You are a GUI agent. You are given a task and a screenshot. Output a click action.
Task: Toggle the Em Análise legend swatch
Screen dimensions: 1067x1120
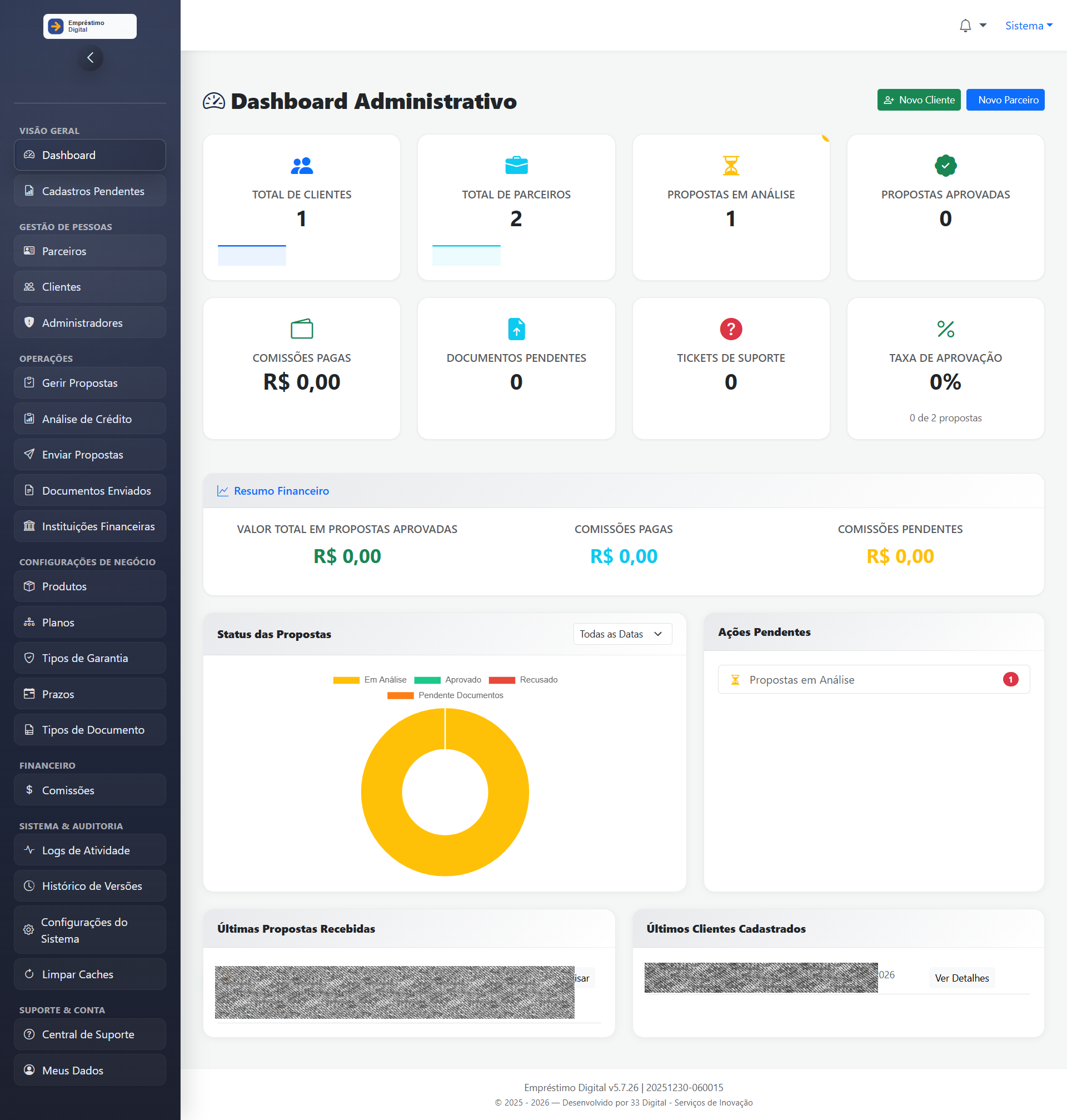pyautogui.click(x=346, y=680)
